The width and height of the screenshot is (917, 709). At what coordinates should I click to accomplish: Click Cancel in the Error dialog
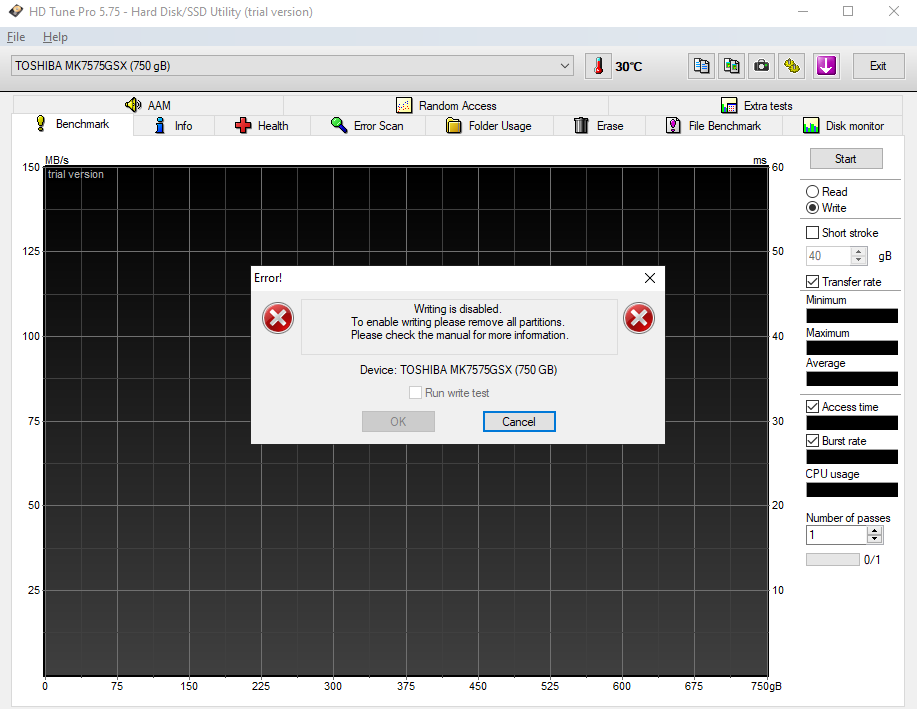519,422
